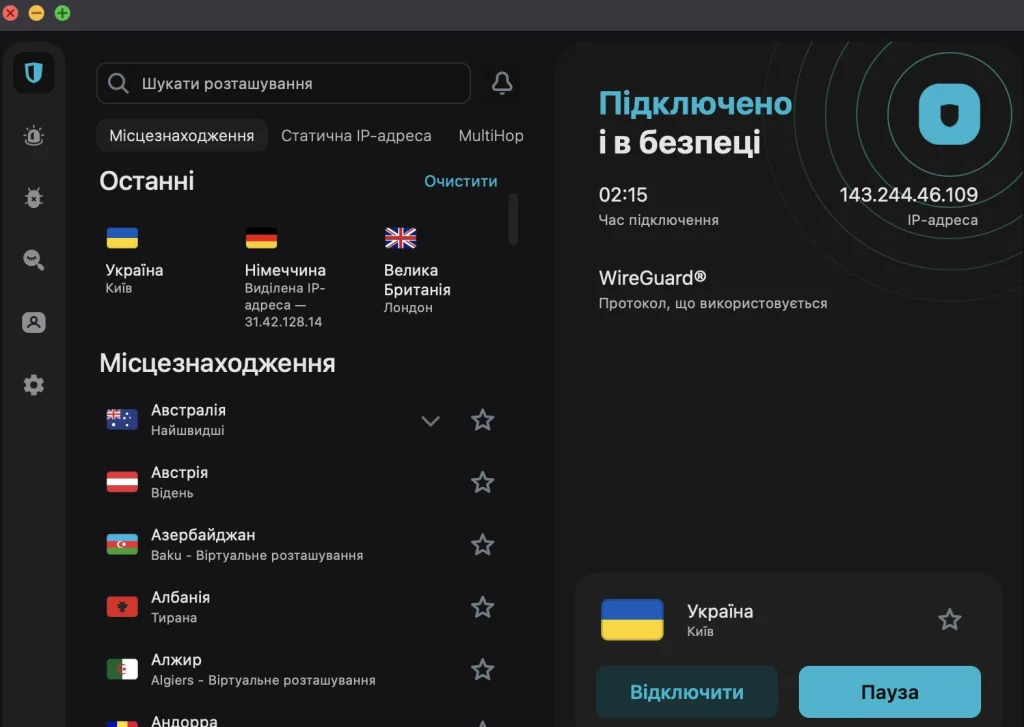Click the yellow macOS minimize button
Image resolution: width=1024 pixels, height=727 pixels.
37,13
